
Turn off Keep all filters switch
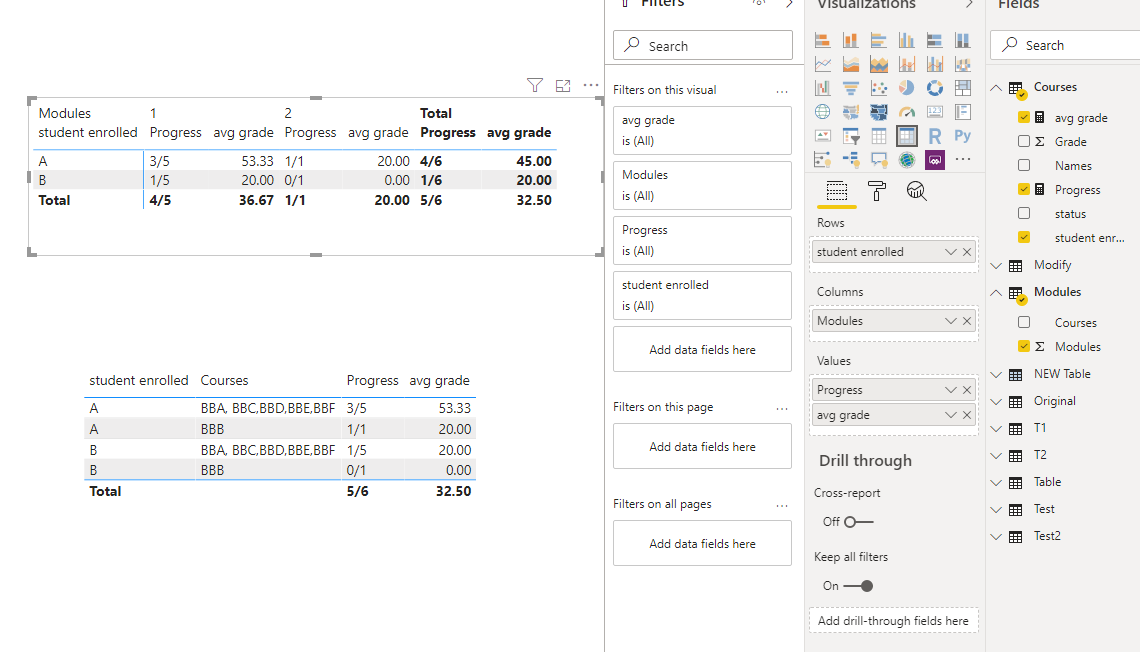click(858, 586)
